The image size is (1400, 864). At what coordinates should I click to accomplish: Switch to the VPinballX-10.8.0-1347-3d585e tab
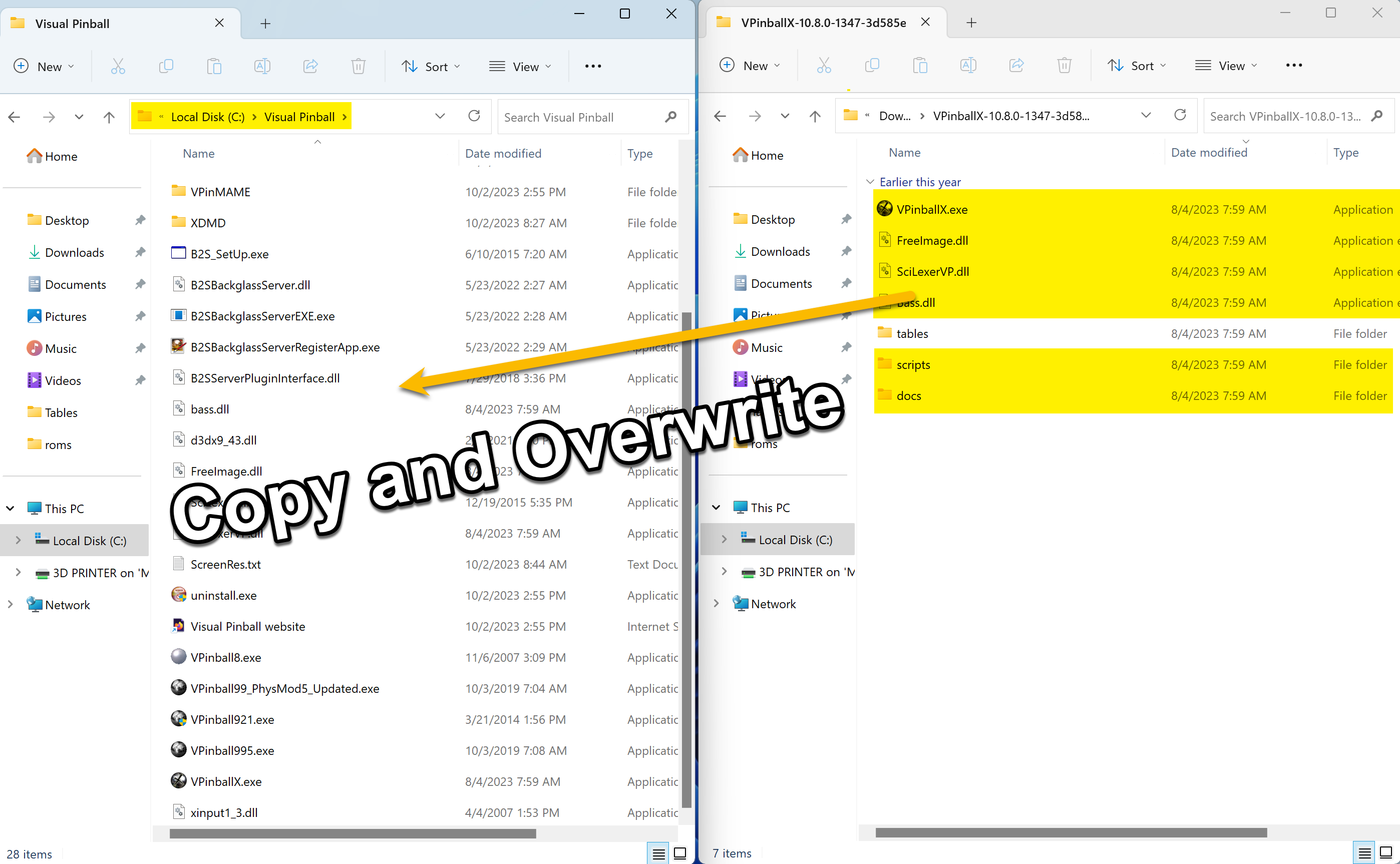[x=824, y=23]
